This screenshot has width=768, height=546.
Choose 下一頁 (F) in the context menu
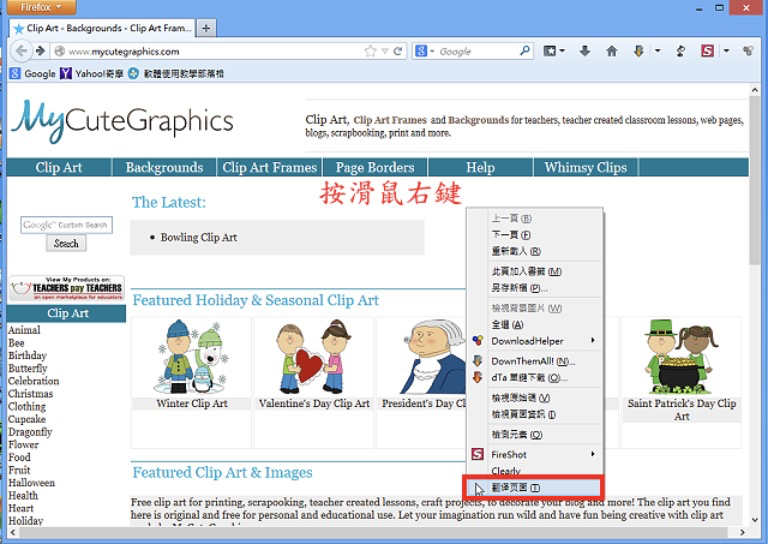pyautogui.click(x=534, y=235)
